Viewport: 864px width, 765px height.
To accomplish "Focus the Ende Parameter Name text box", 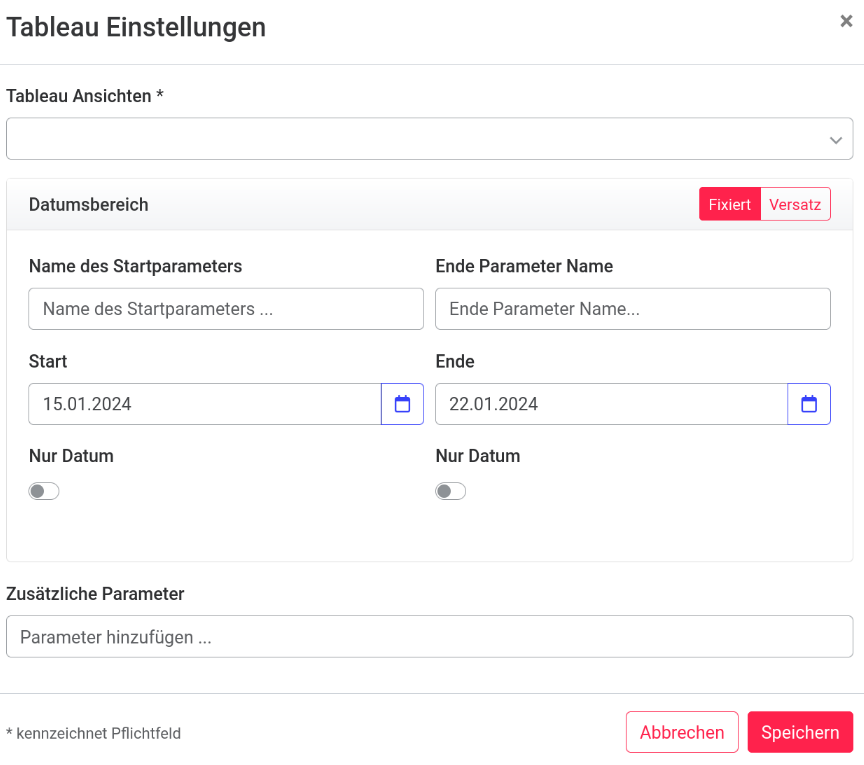I will click(632, 309).
